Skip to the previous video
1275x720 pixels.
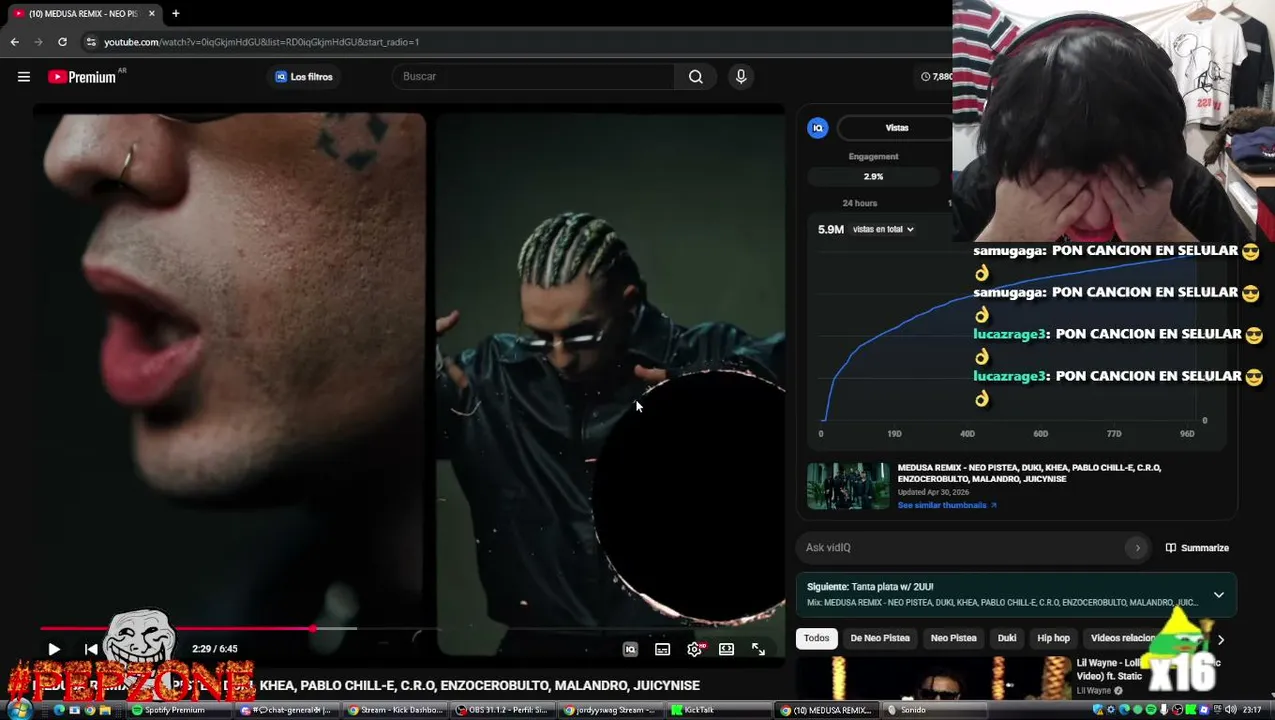(x=91, y=649)
